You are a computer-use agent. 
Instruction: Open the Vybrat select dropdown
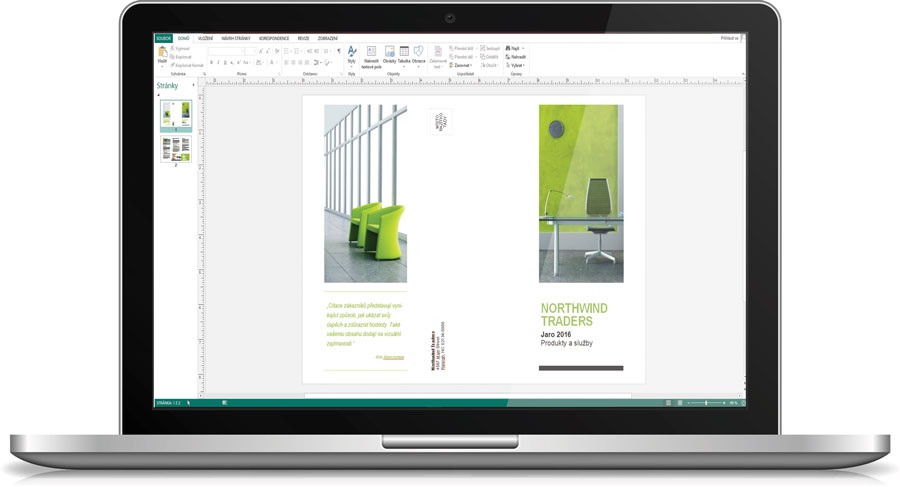[x=515, y=65]
